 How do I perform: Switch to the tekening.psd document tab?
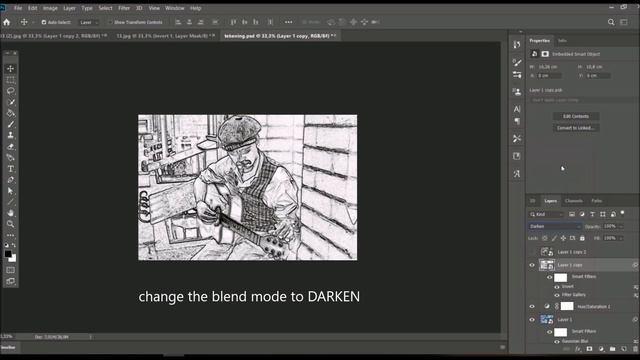point(280,36)
